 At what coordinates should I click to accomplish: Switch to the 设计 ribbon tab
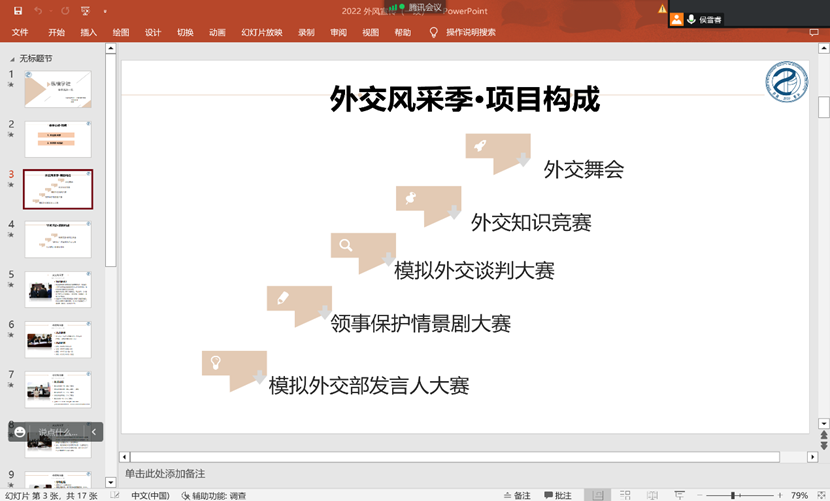[x=153, y=32]
